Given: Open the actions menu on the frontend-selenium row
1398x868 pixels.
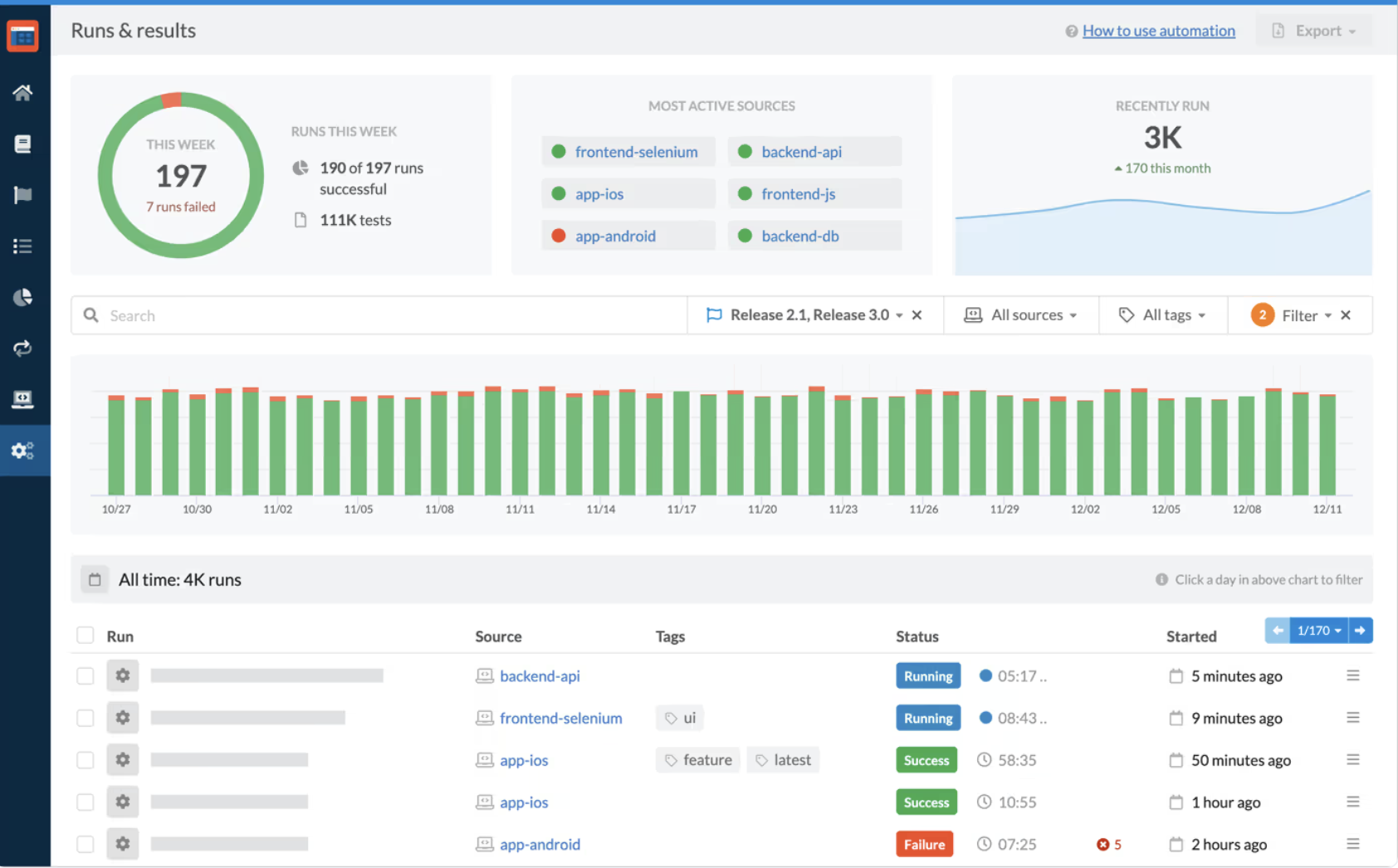Looking at the screenshot, I should click(1352, 718).
